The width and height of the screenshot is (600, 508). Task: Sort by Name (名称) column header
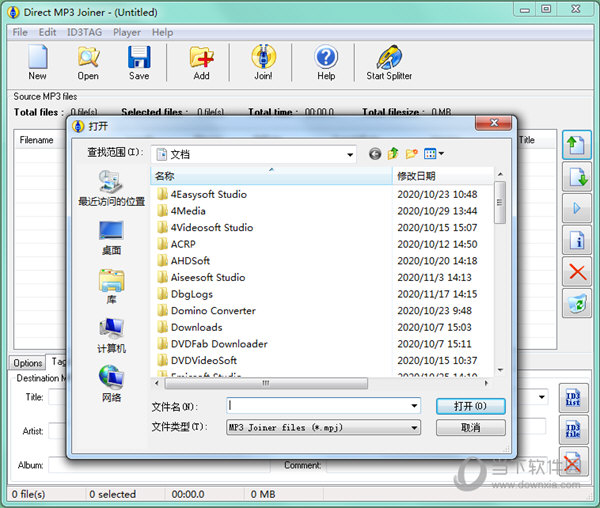272,176
